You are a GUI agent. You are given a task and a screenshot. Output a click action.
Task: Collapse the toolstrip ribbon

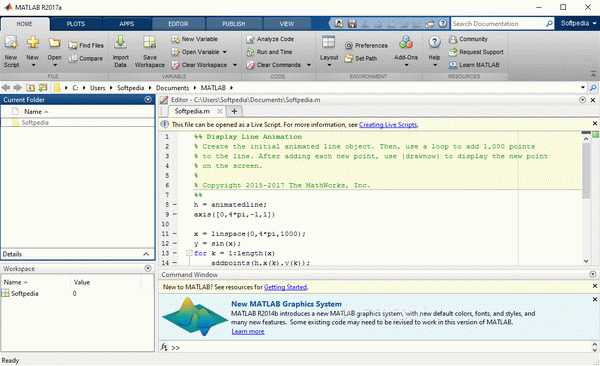pyautogui.click(x=593, y=73)
